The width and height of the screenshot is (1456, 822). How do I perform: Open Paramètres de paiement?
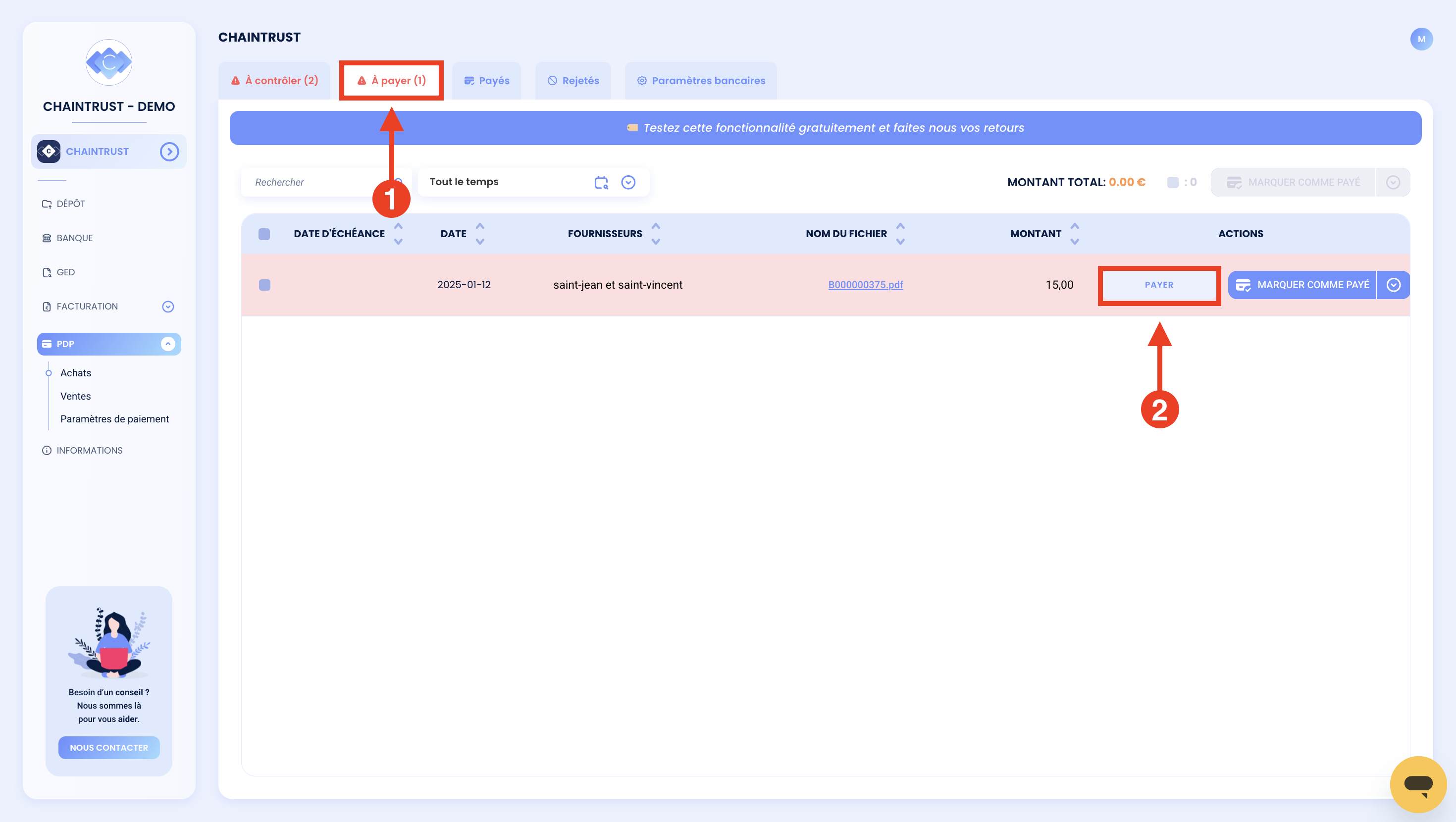[x=114, y=419]
